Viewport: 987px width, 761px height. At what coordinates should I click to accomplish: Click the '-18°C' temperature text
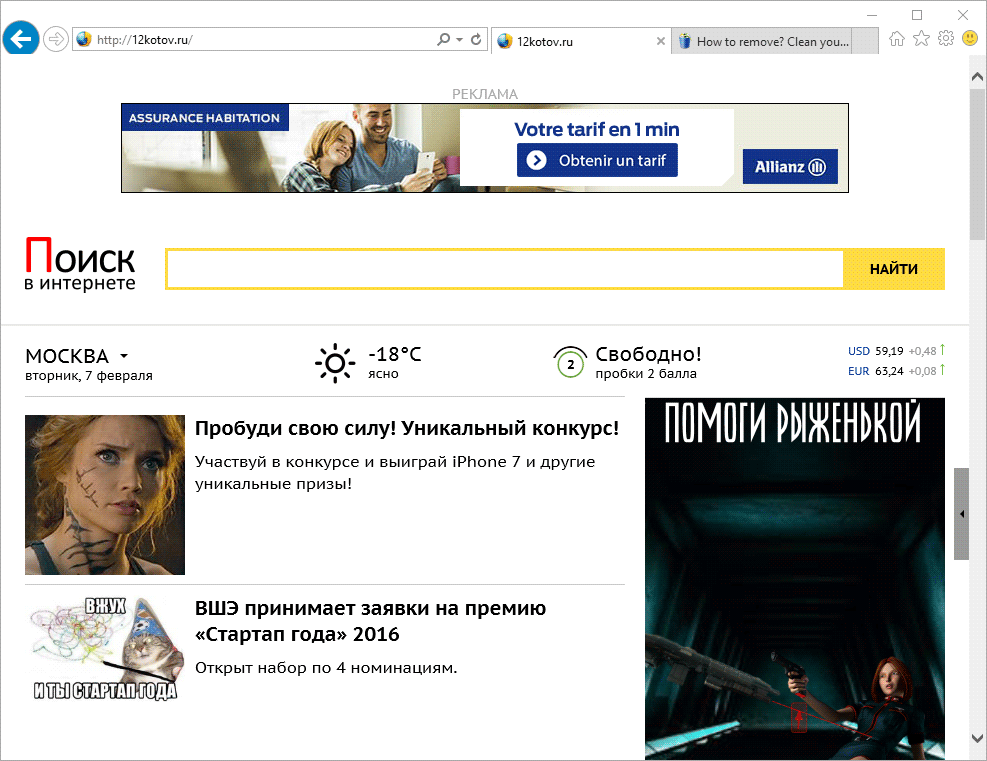point(395,354)
